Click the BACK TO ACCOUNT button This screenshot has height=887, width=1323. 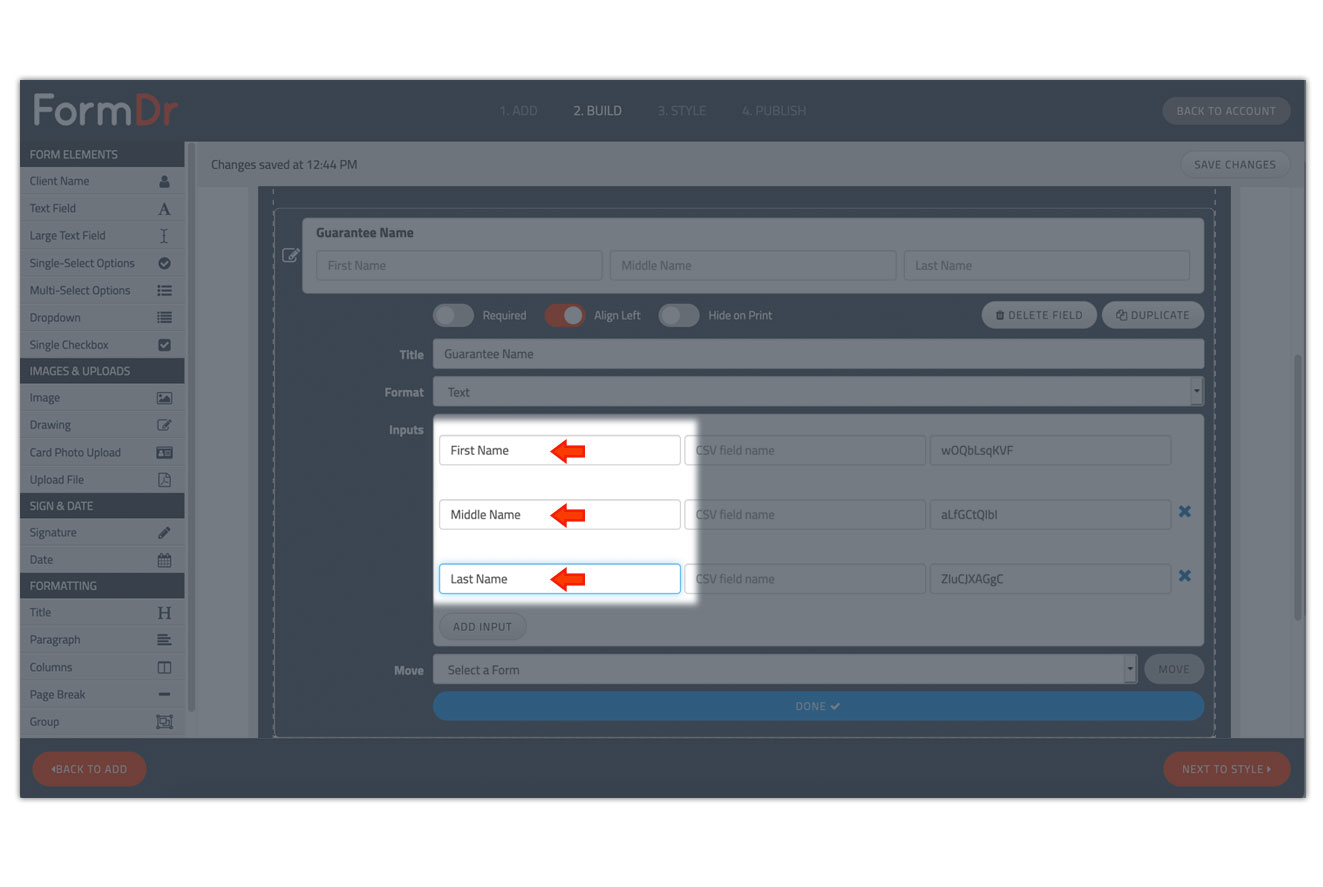[x=1226, y=111]
